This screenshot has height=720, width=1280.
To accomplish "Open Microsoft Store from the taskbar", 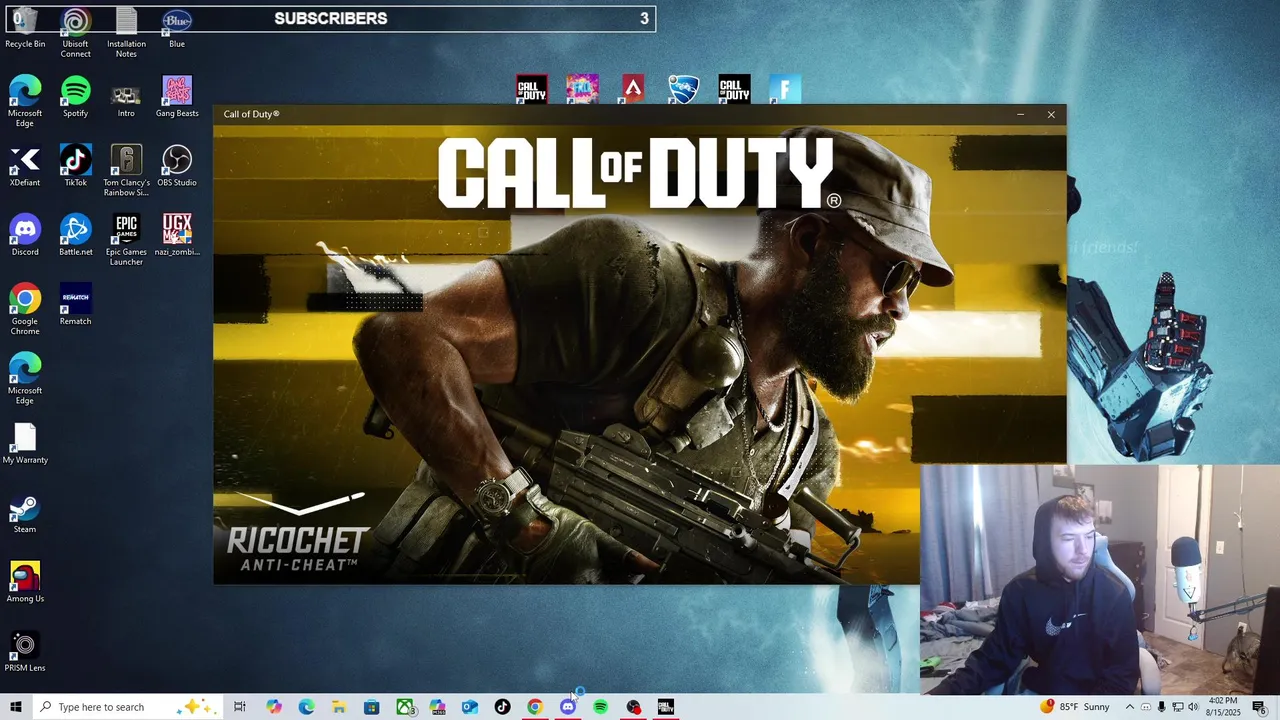I will tap(371, 707).
